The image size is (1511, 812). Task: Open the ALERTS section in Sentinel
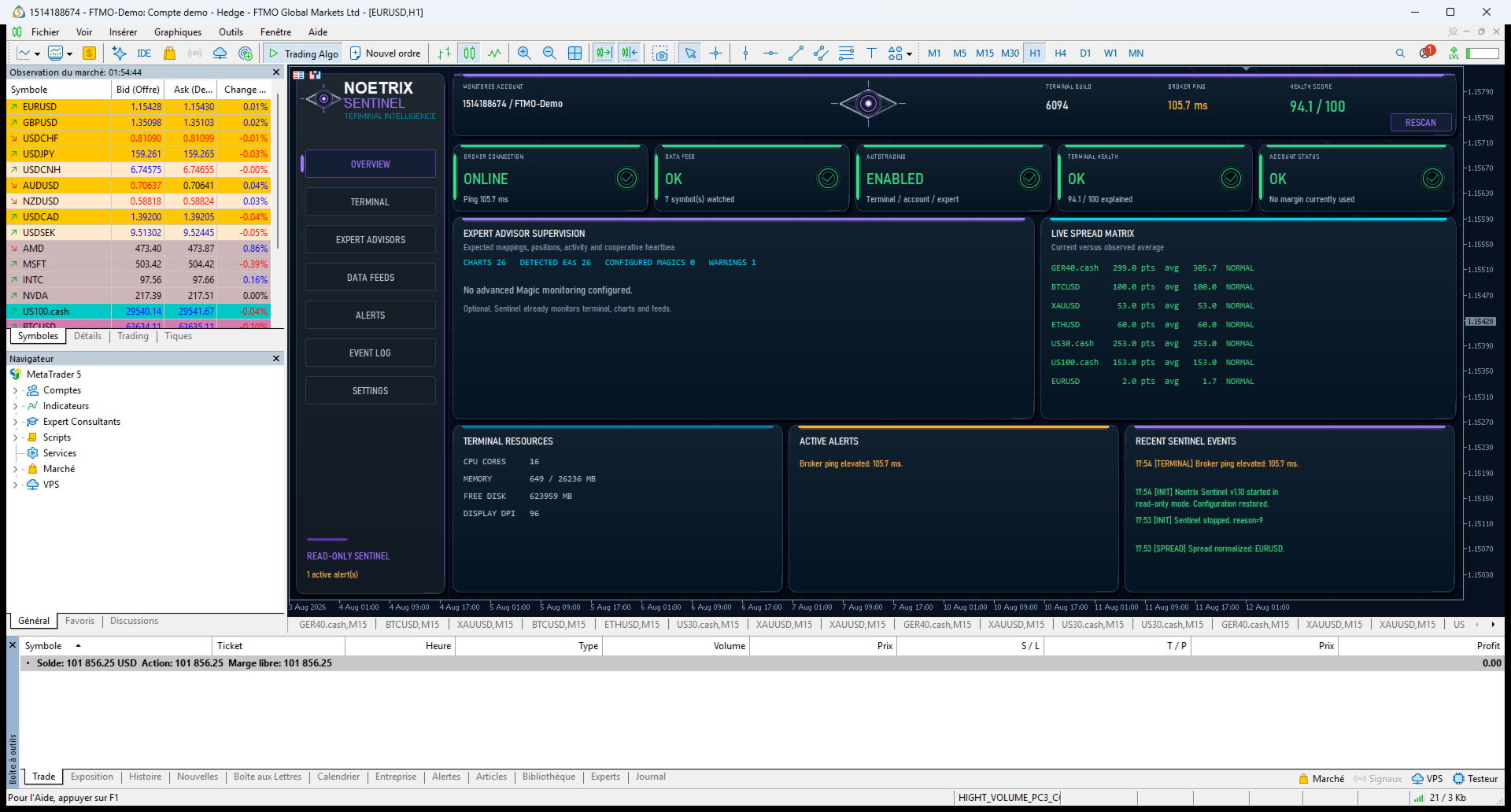coord(370,316)
